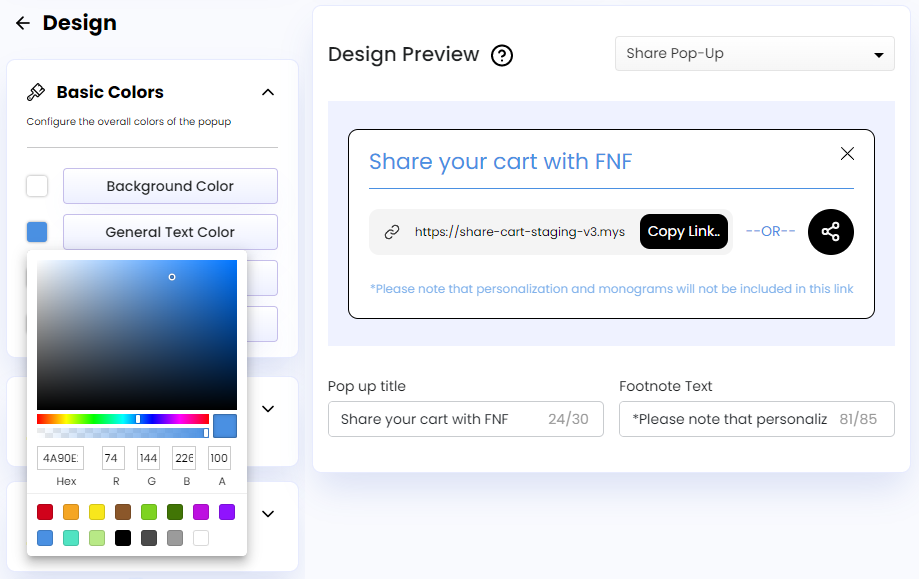
Task: Click the share-cart-staging link URL
Action: pos(521,231)
